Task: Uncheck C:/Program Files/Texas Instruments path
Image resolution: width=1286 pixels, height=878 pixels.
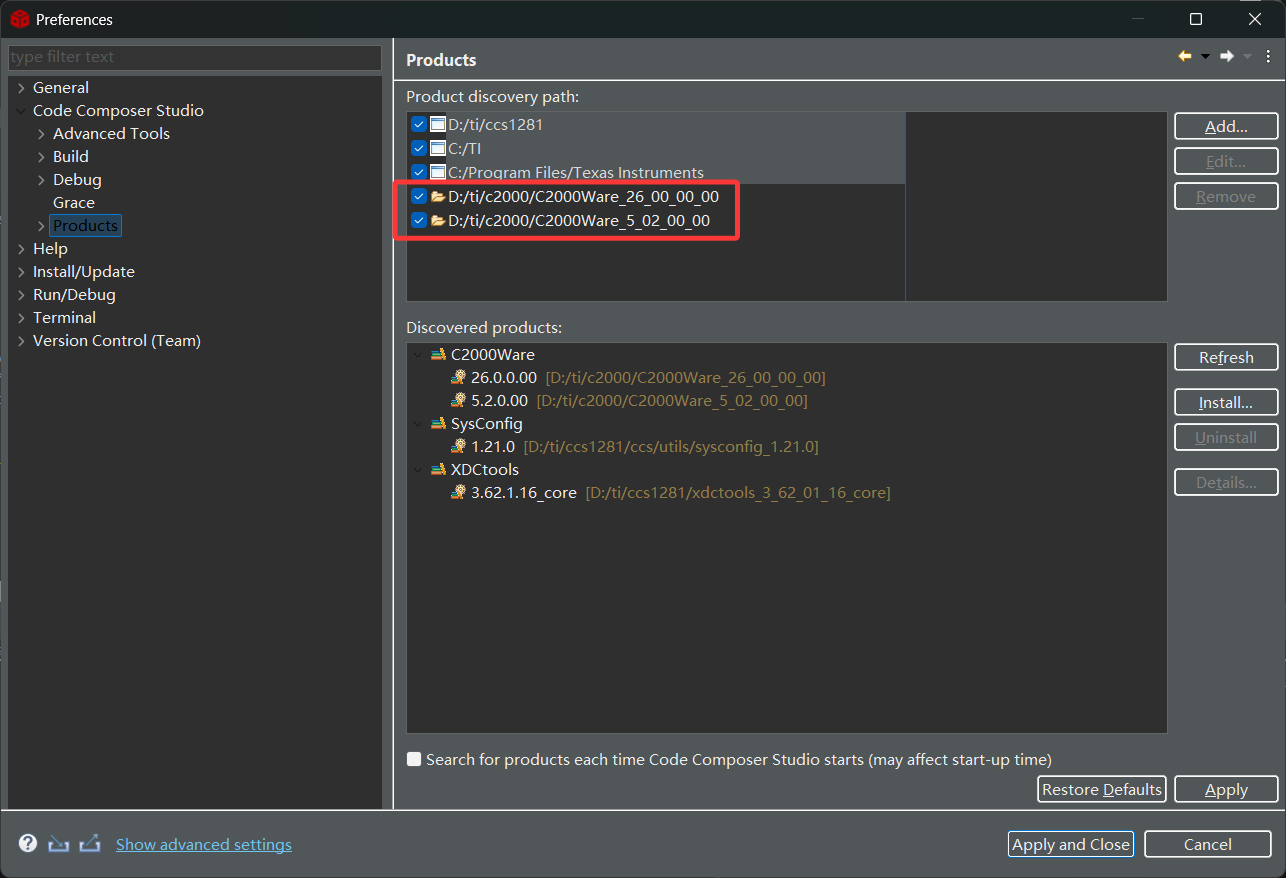Action: 419,172
